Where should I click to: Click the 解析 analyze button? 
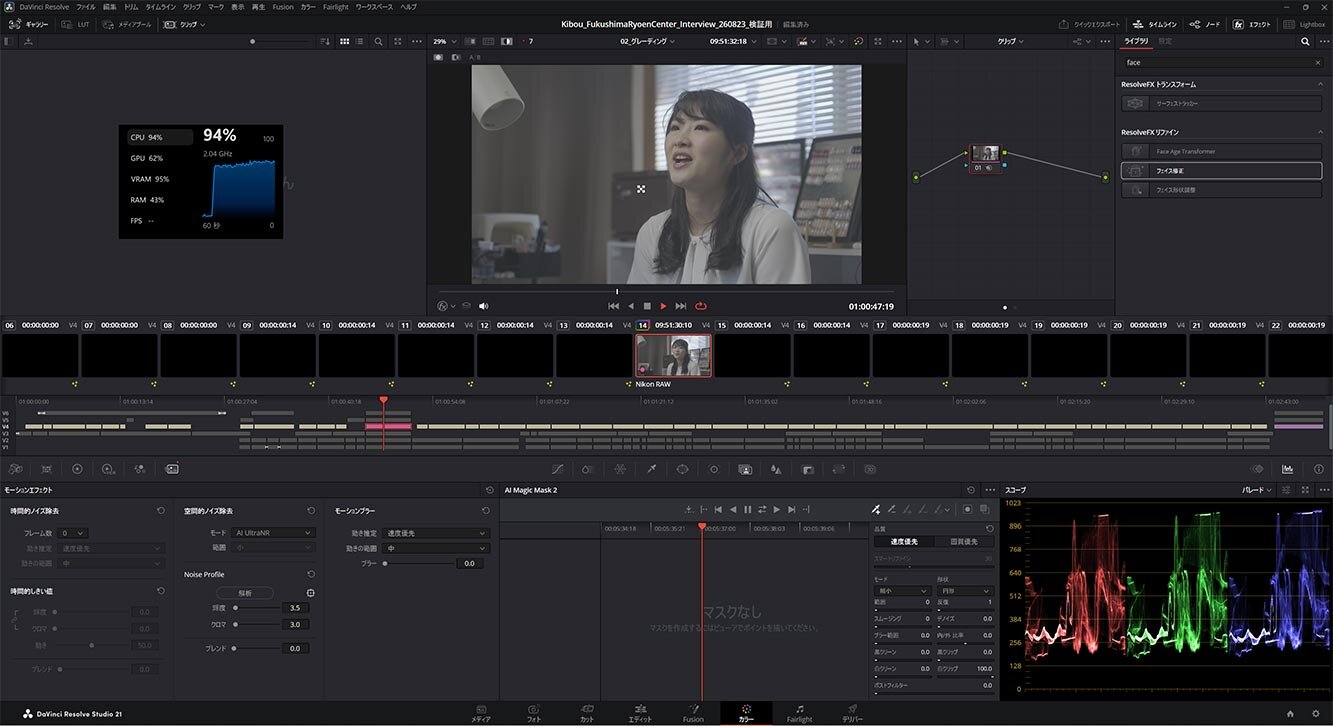(245, 593)
